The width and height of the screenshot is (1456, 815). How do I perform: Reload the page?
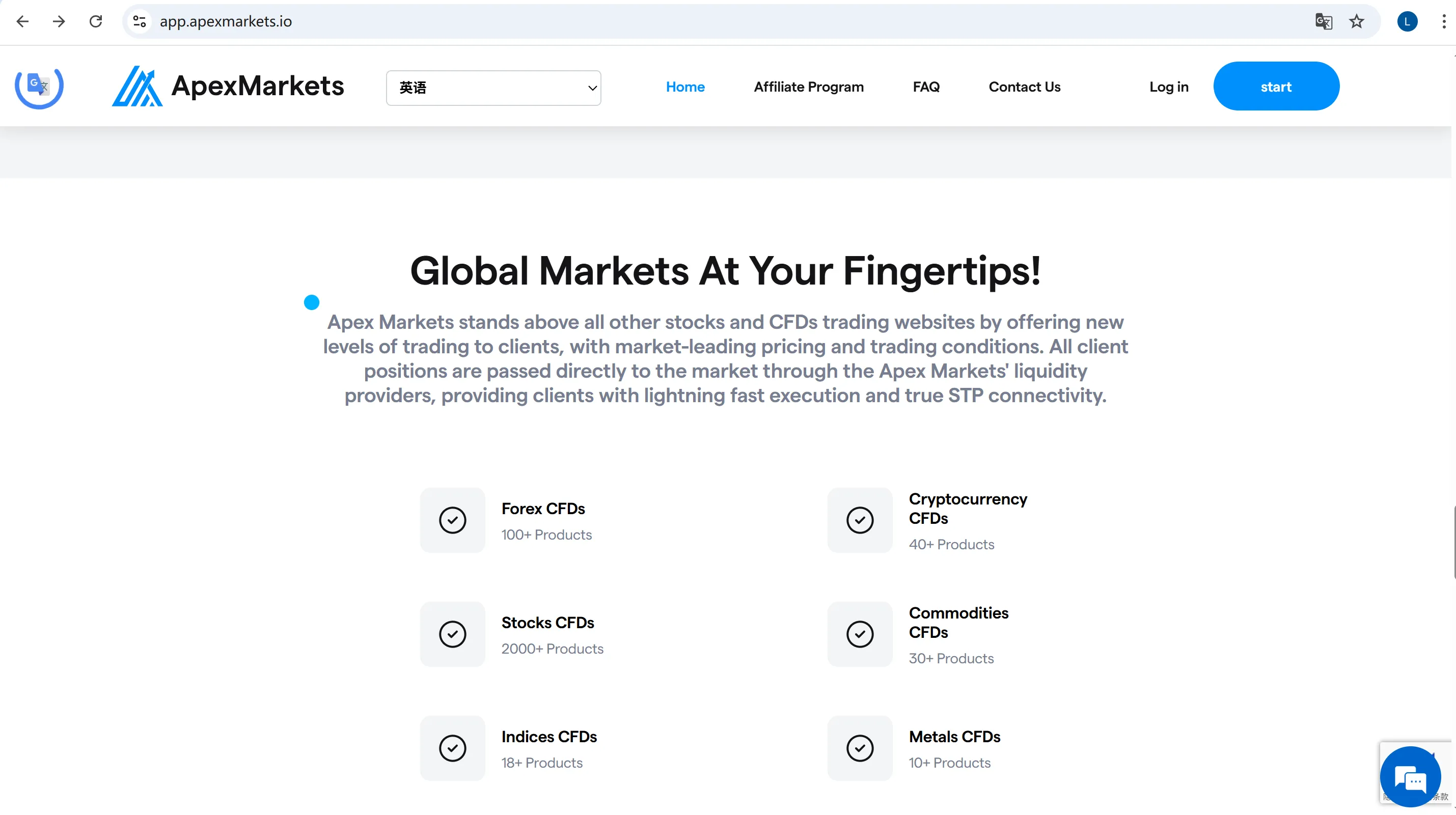click(96, 21)
